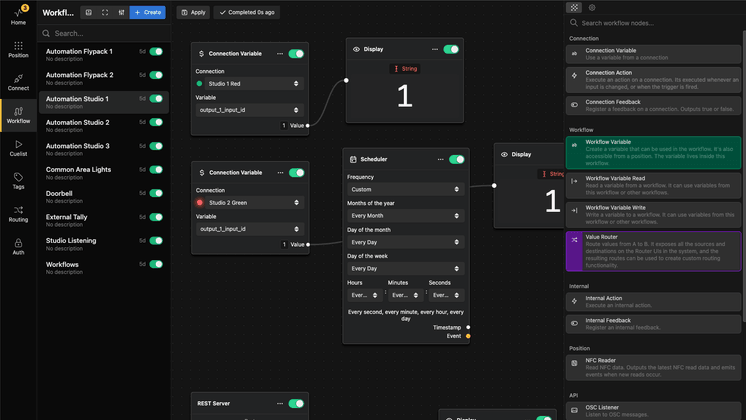Image resolution: width=746 pixels, height=420 pixels.
Task: Click the OSC Listener node icon
Action: click(574, 410)
